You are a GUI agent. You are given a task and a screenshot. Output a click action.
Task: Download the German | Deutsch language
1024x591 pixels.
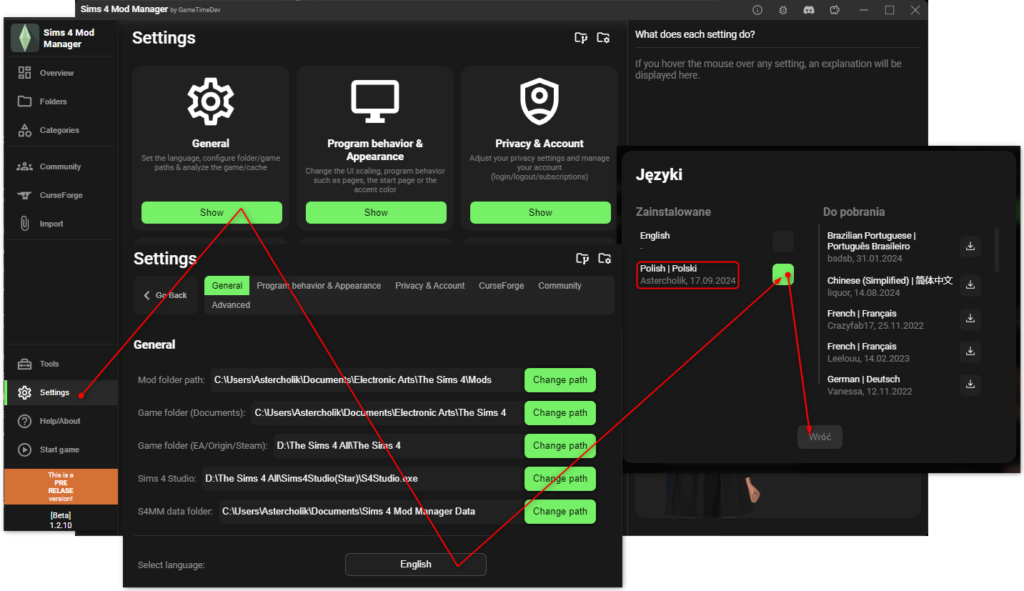(970, 384)
